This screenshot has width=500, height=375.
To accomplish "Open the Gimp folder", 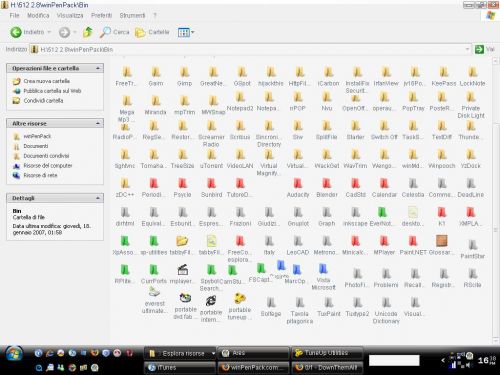I will pyautogui.click(x=184, y=77).
